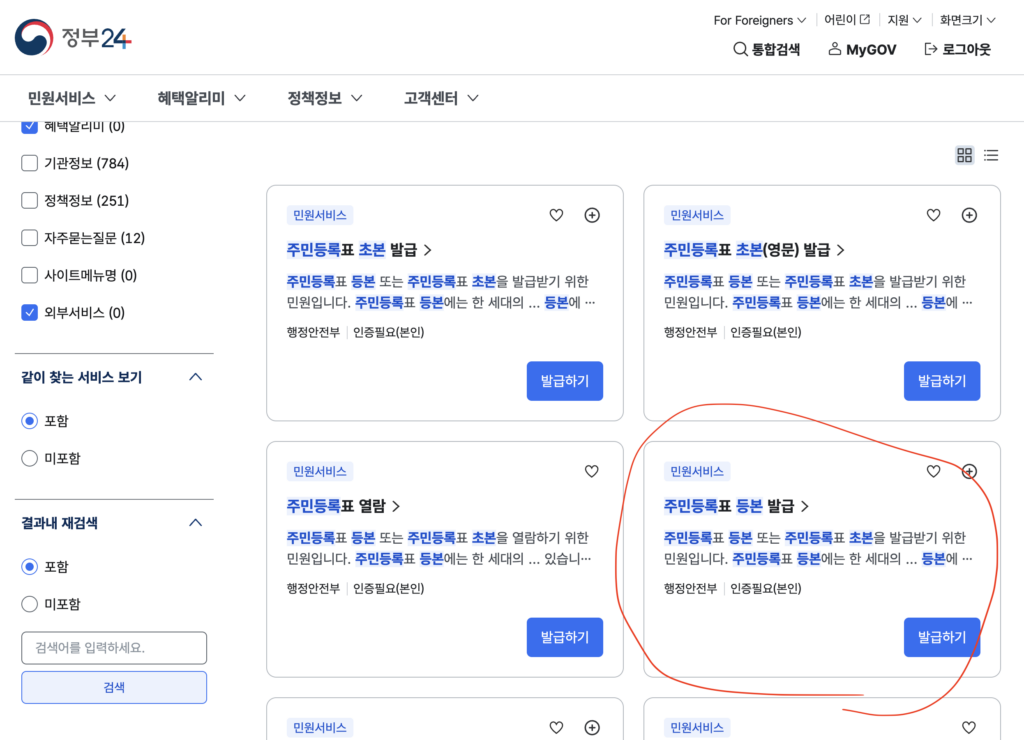Screen dimensions: 1024x740
Task: Select 미포함 under 같이 찾는 서비스 보기
Action: coord(30,458)
